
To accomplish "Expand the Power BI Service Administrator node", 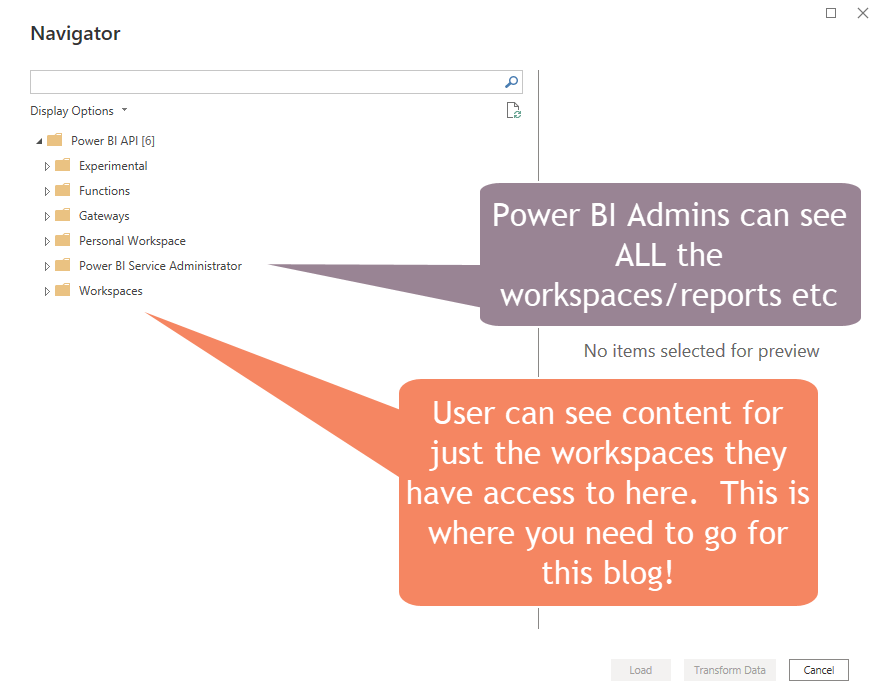I will pos(47,265).
